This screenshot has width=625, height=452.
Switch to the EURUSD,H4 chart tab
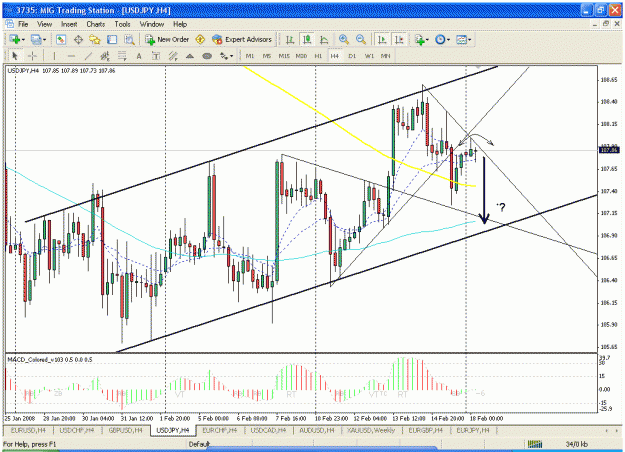pos(28,430)
